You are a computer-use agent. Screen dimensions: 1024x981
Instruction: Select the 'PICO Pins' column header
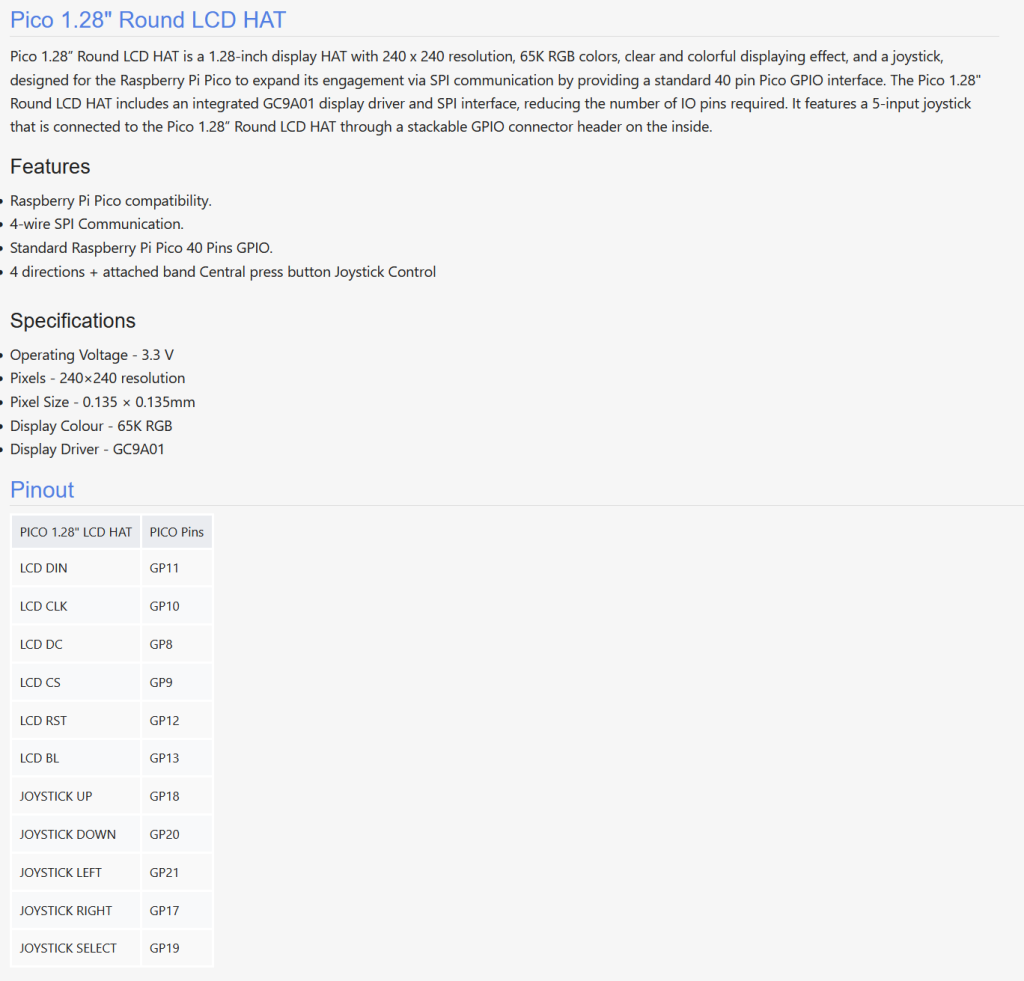[176, 532]
